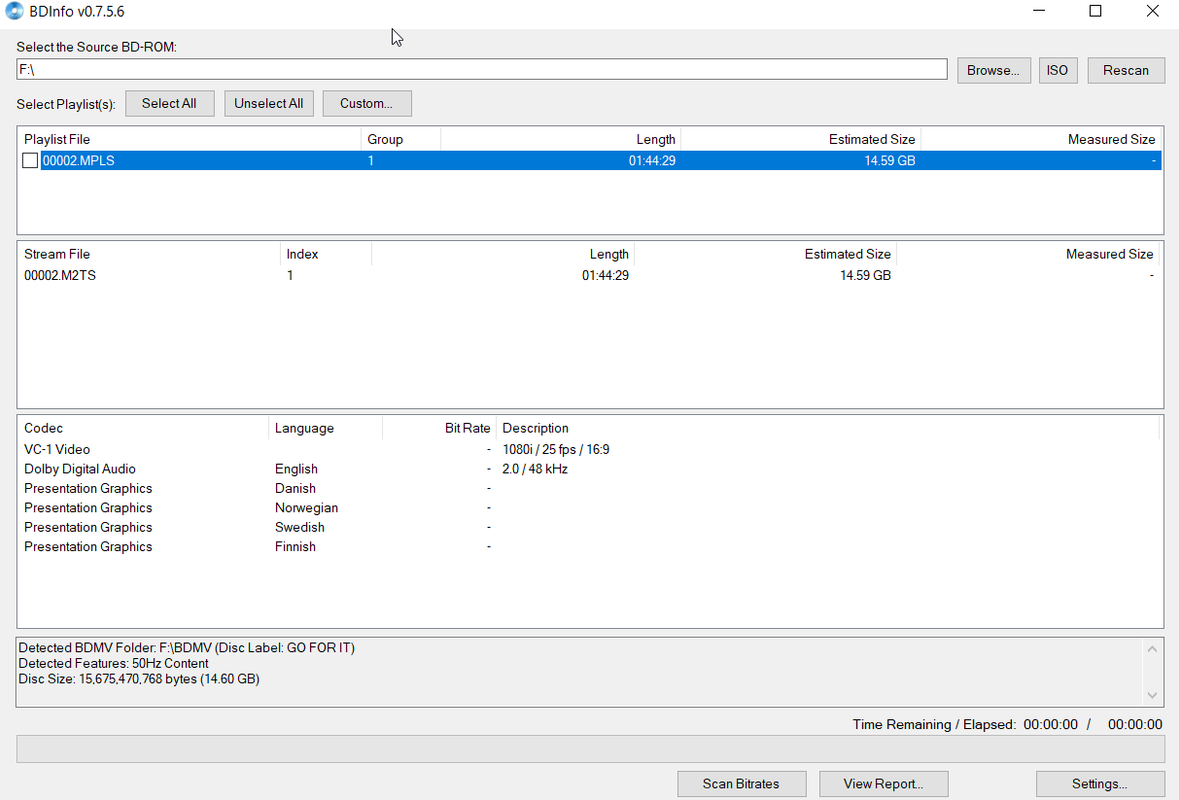Screen dimensions: 1179x800
Task: Select All playlists
Action: (169, 104)
